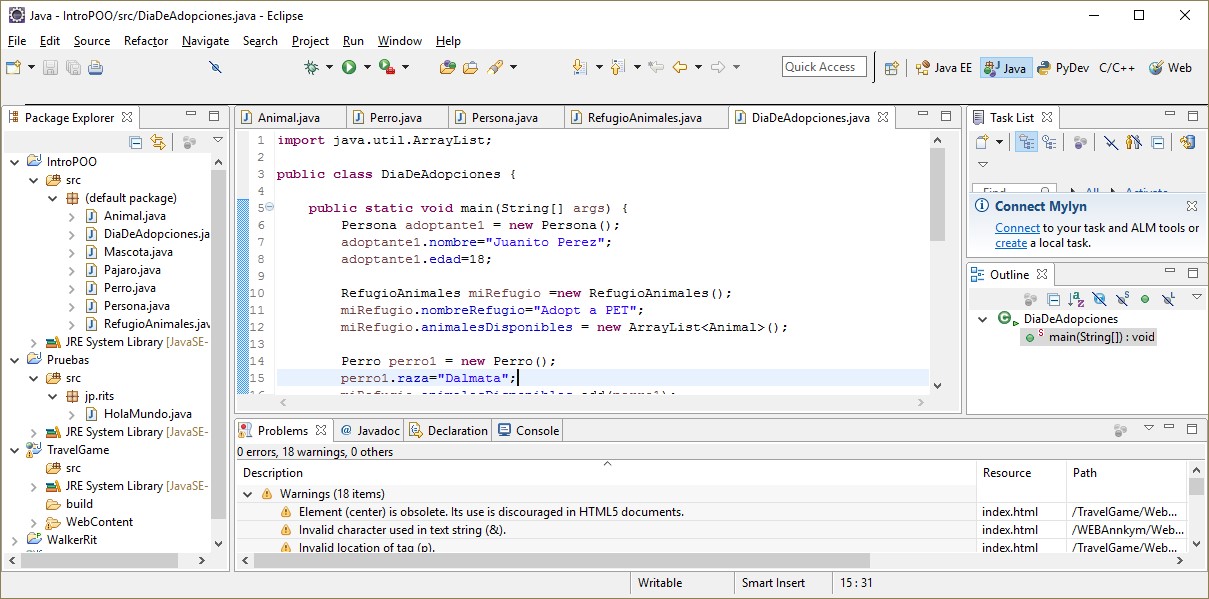Screen dimensions: 1209x599
Task: Toggle Hide Fields in Outline view
Action: click(1099, 298)
